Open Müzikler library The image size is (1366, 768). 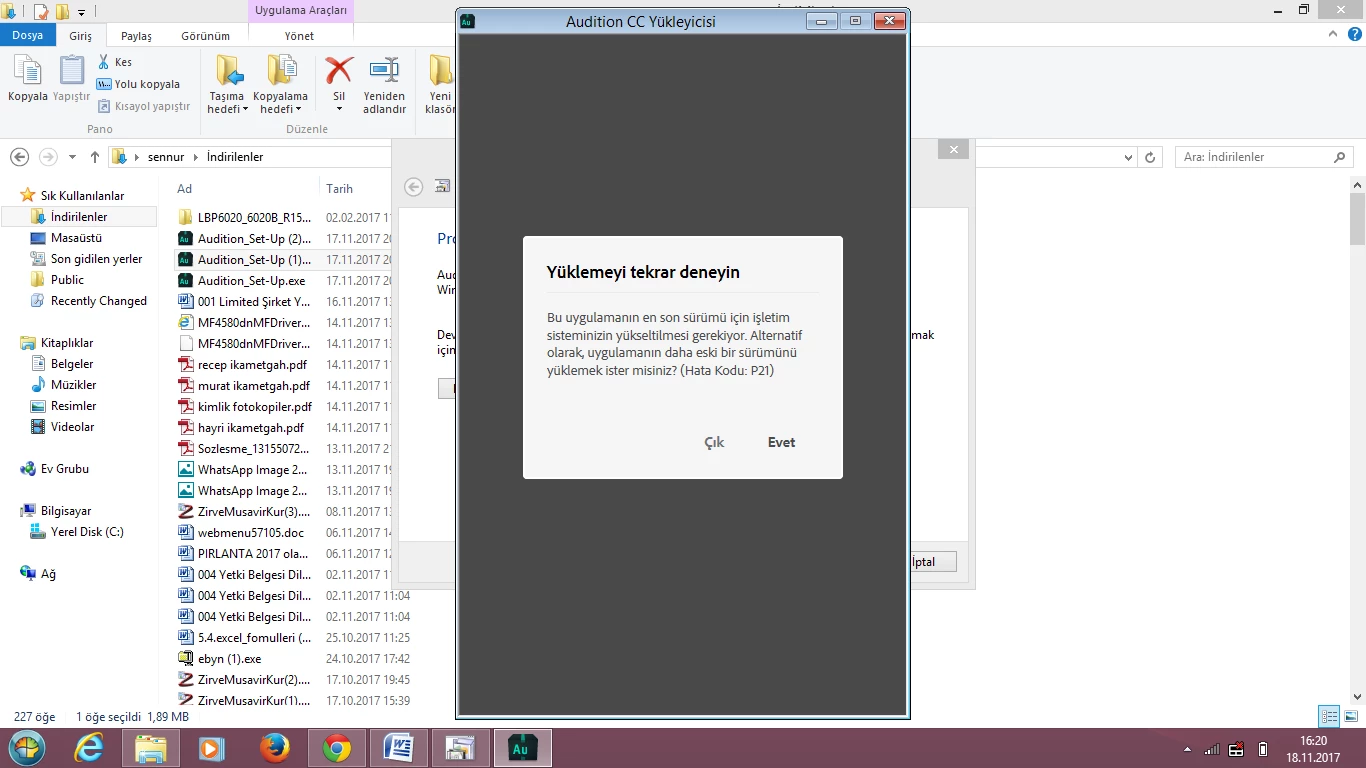[x=73, y=385]
